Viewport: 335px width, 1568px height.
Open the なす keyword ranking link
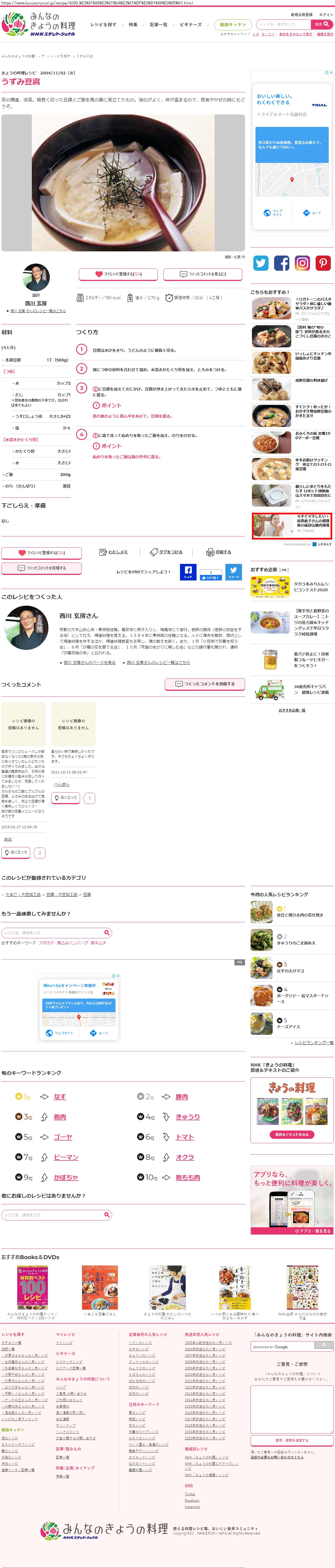pyautogui.click(x=60, y=1096)
